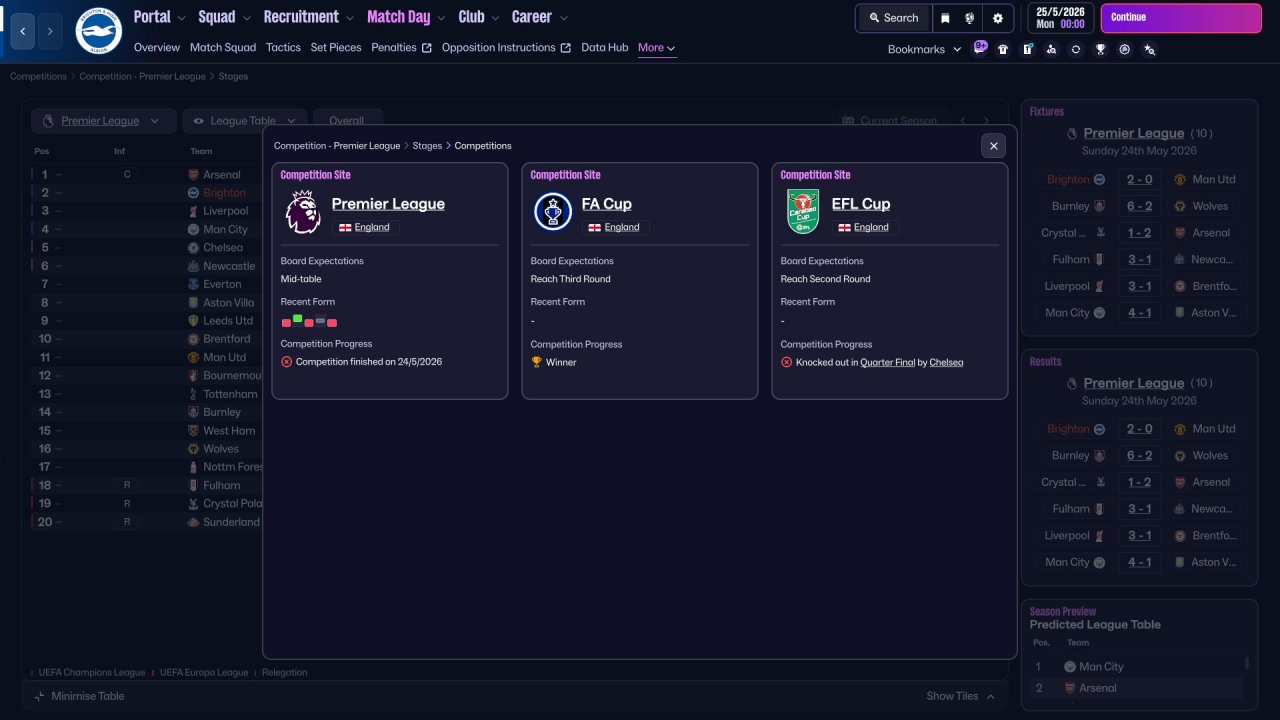Click the circular arrows icon in bookmarks row
Image resolution: width=1280 pixels, height=720 pixels.
pyautogui.click(x=1076, y=49)
